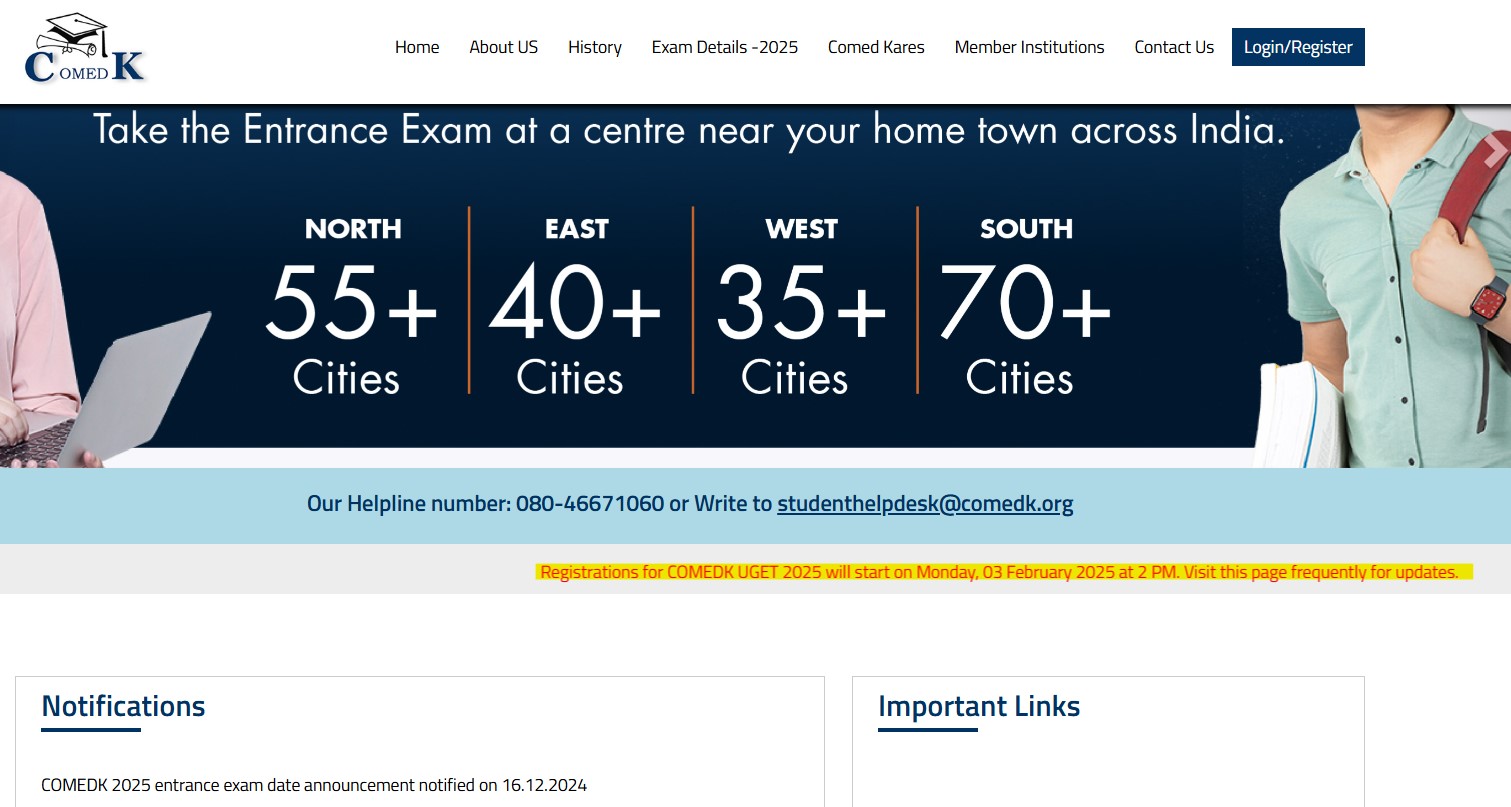The width and height of the screenshot is (1511, 807).
Task: Click the highlighted UGET 2025 registration notice
Action: (1004, 571)
